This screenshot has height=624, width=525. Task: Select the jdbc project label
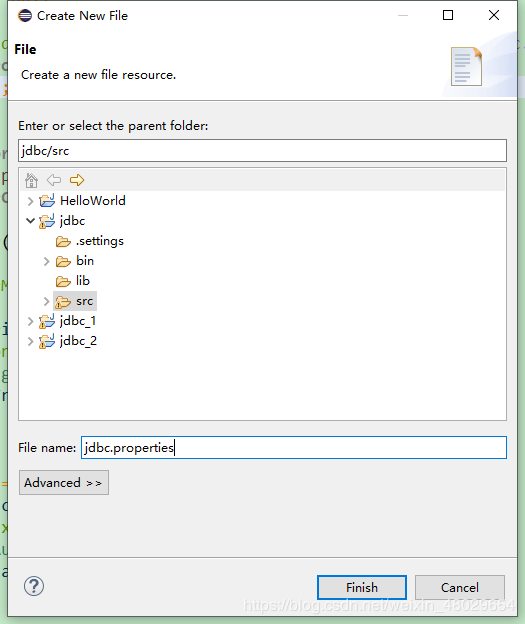(72, 221)
